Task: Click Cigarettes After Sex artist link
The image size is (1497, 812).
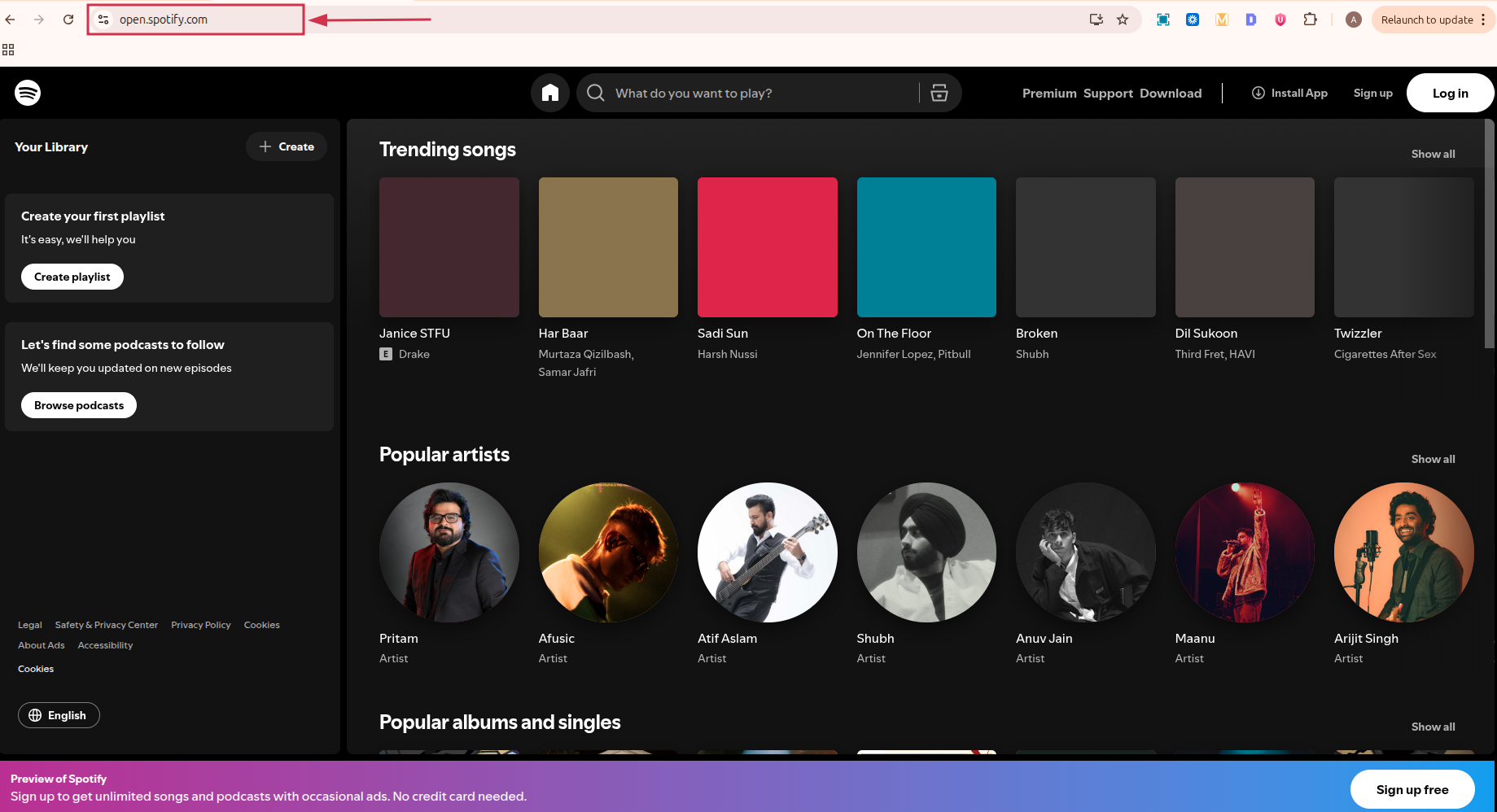Action: 1385,354
